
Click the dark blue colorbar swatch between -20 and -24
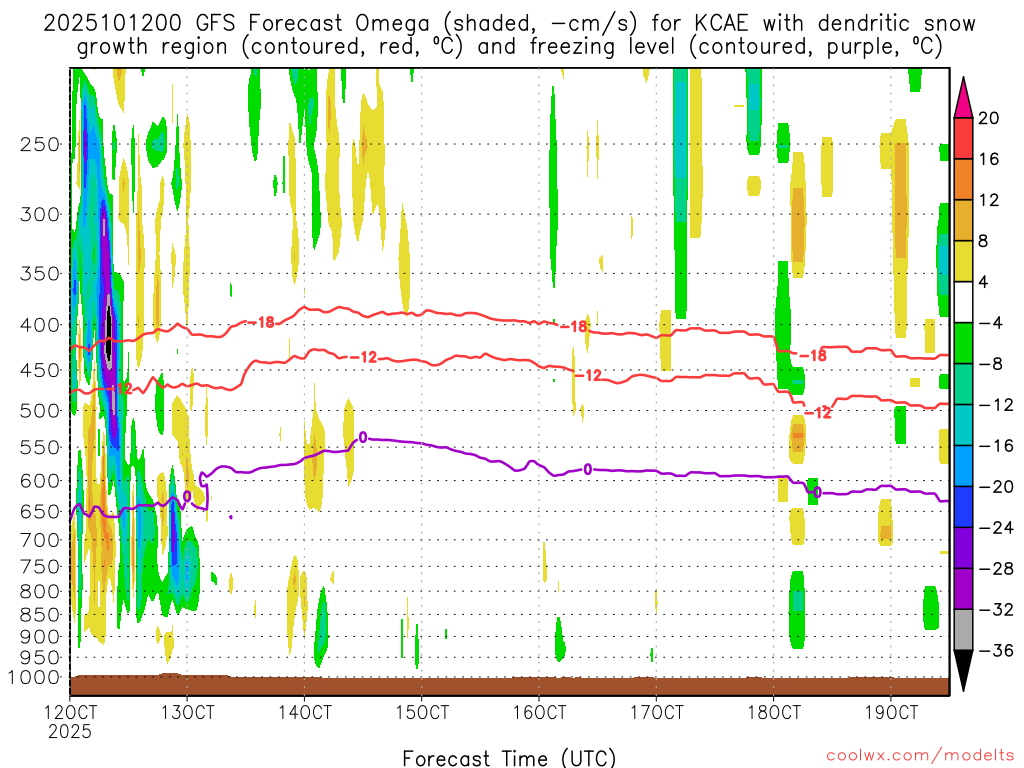963,507
